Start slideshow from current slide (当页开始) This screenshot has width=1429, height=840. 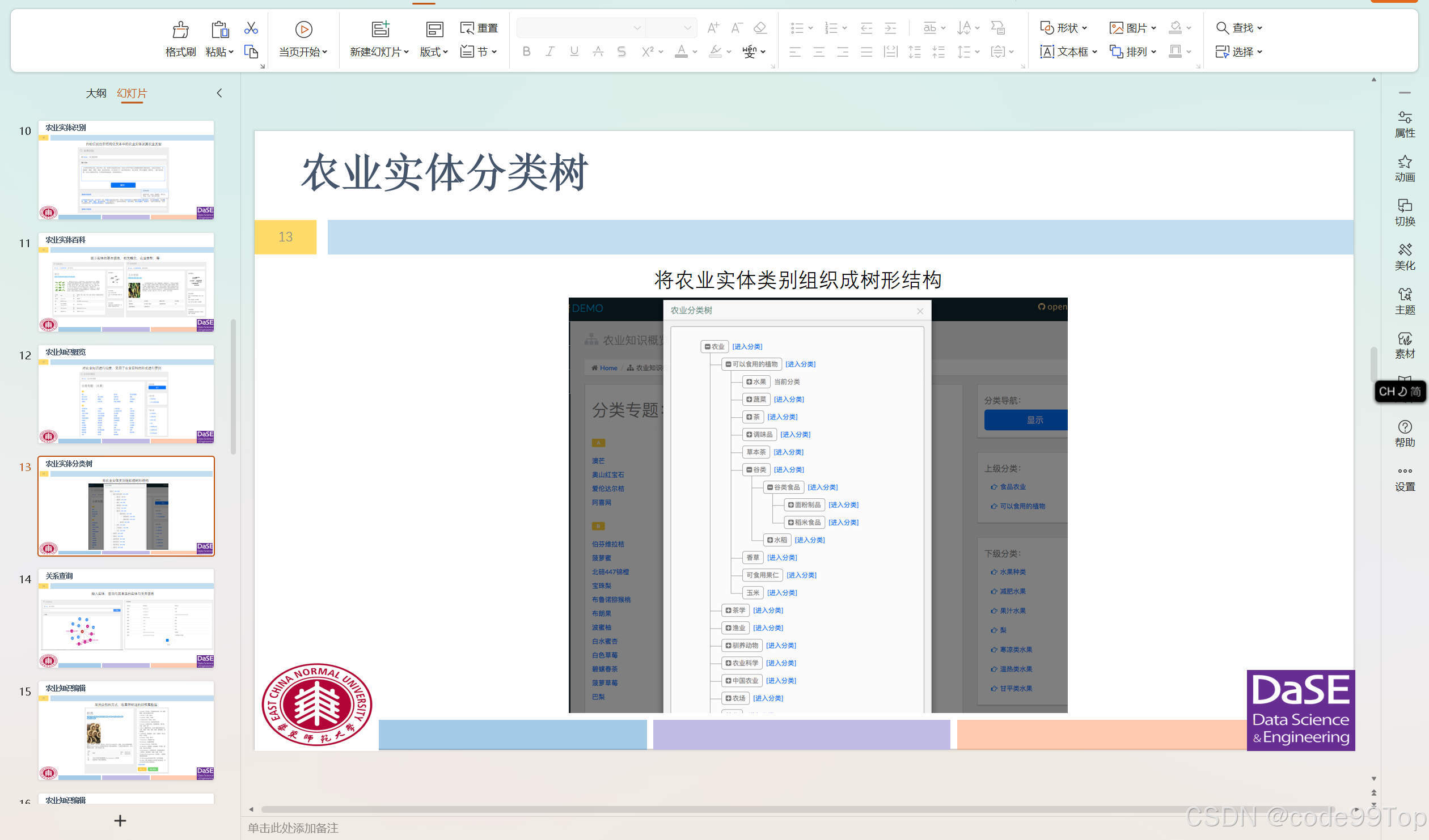pyautogui.click(x=303, y=29)
